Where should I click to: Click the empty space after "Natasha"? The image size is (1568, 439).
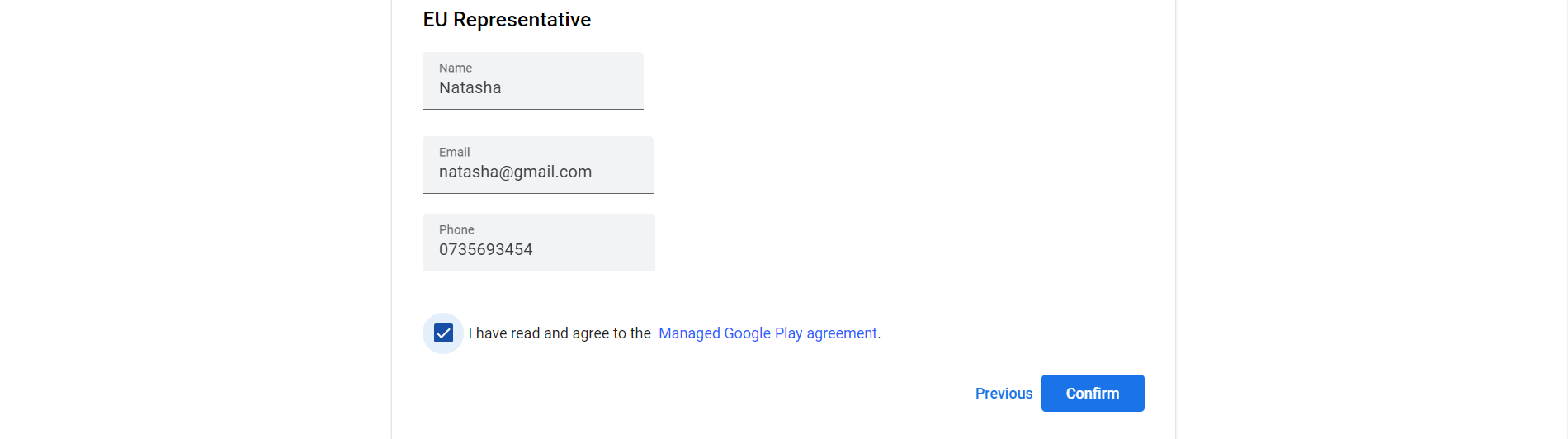[x=578, y=88]
